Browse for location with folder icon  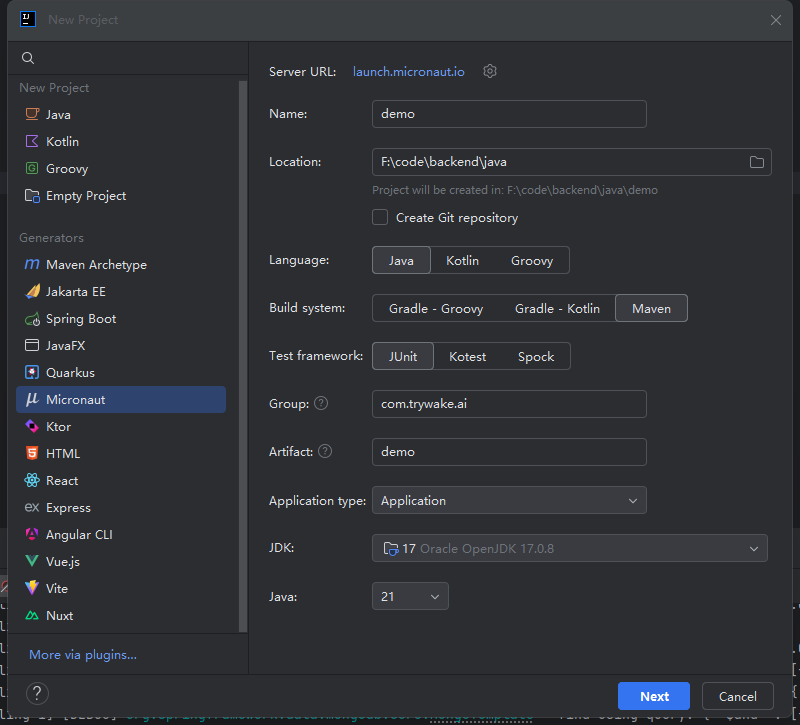click(x=757, y=162)
